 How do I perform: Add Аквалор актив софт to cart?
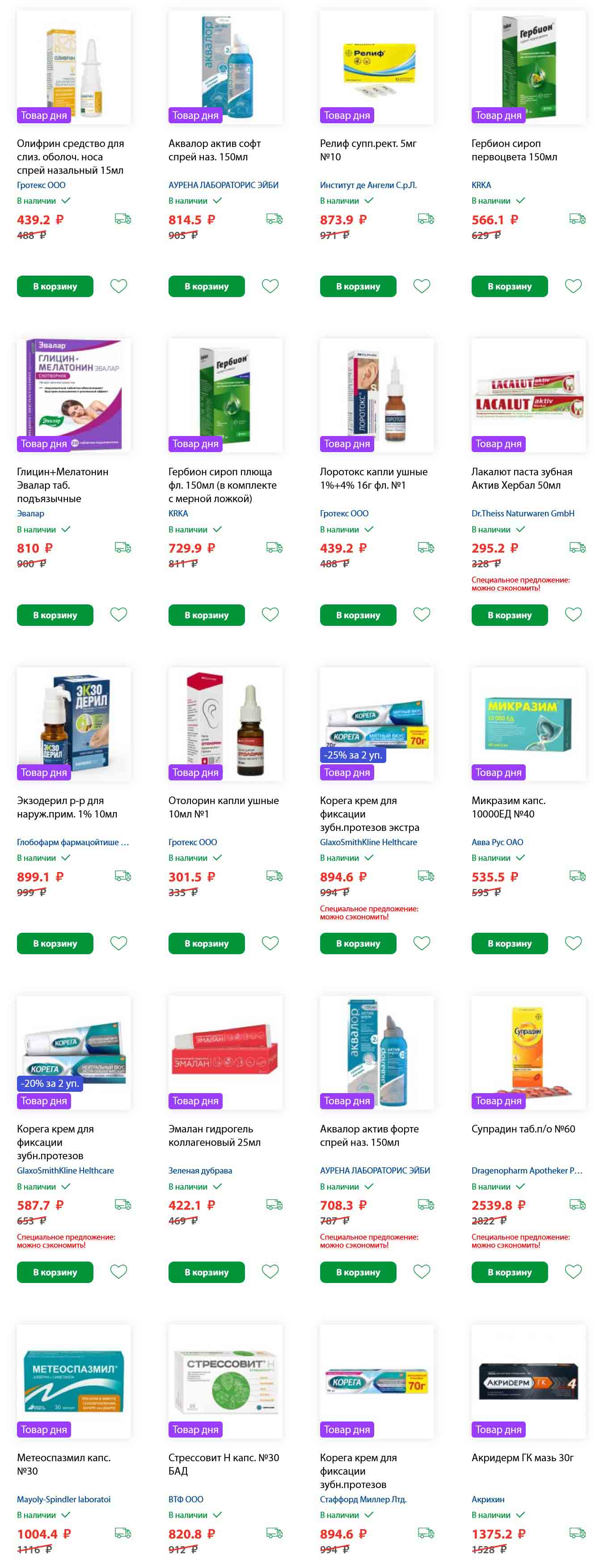[x=207, y=286]
